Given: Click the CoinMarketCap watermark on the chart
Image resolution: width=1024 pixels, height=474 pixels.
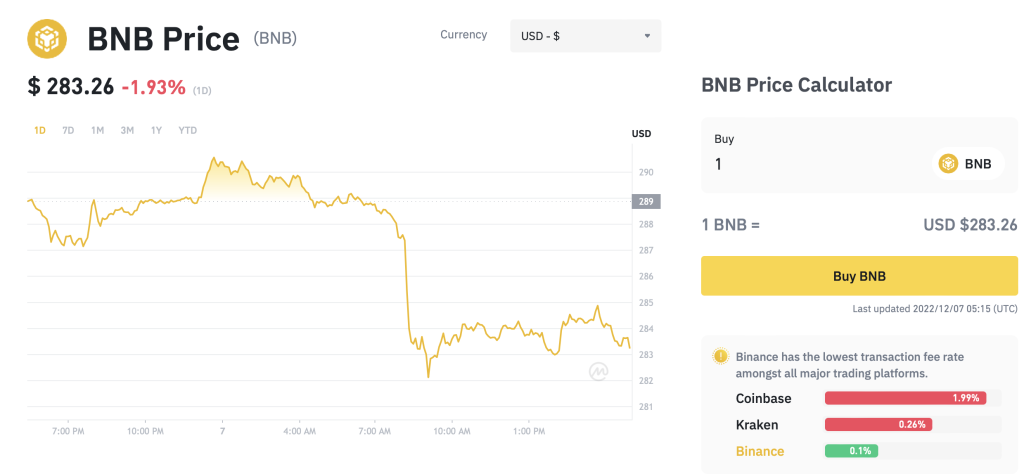Looking at the screenshot, I should coord(599,372).
